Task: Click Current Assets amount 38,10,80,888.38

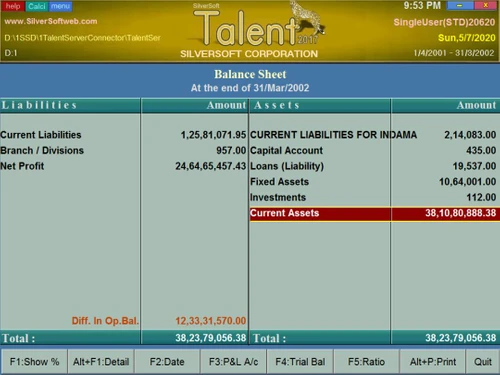Action: [x=461, y=213]
